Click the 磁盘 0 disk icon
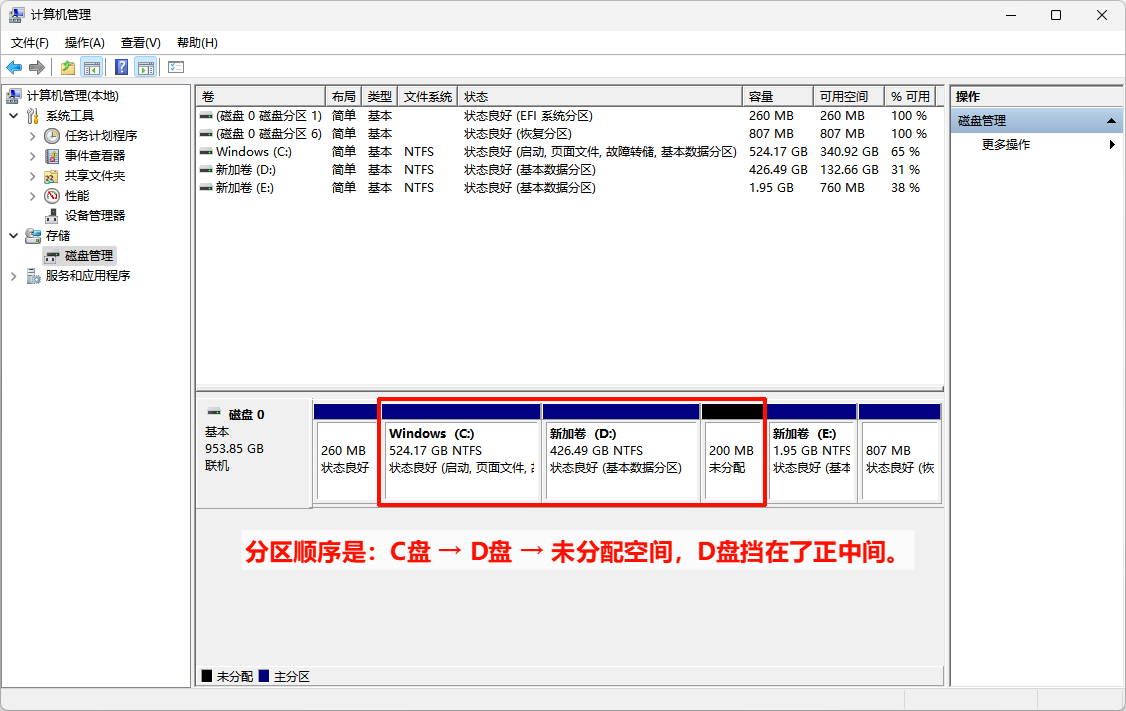This screenshot has width=1126, height=711. tap(214, 412)
